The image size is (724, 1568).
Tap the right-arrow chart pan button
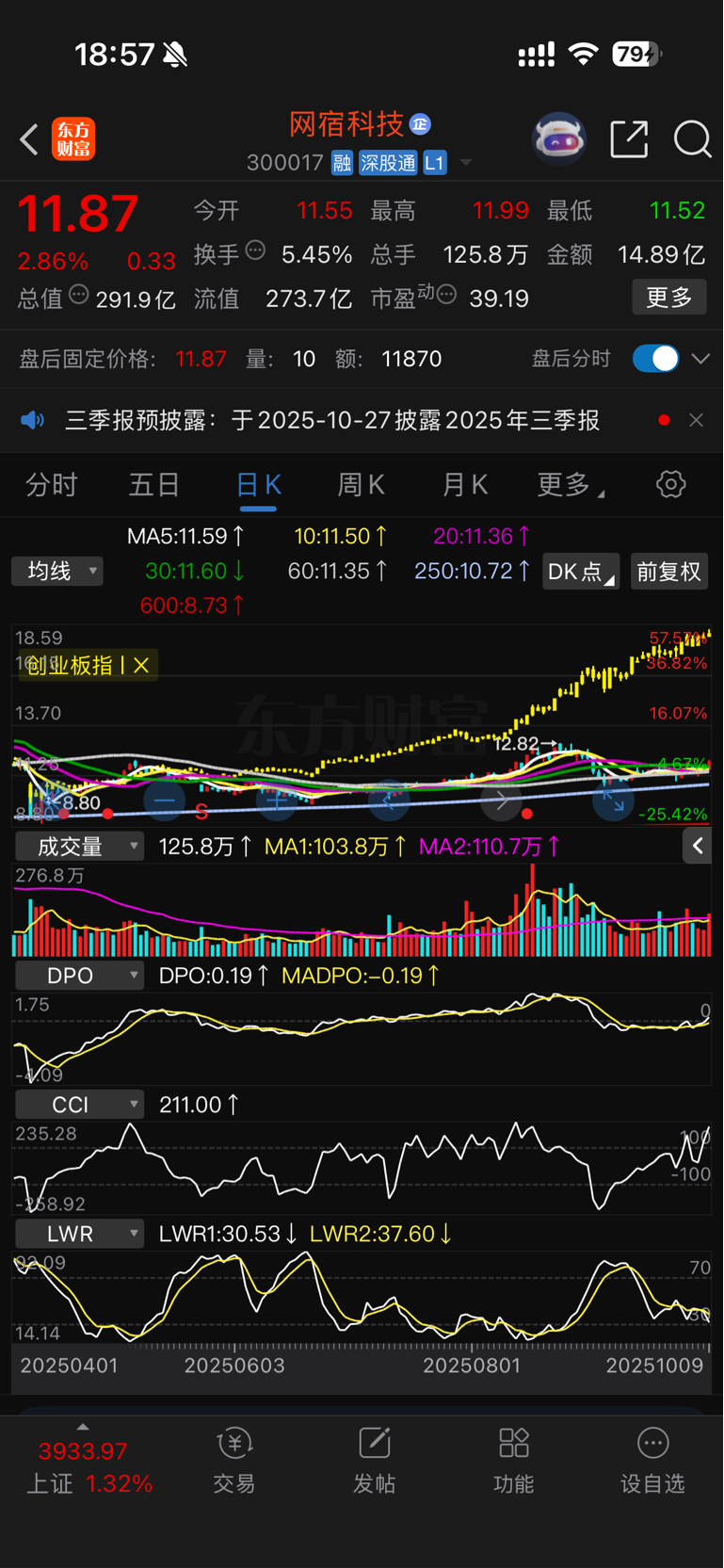point(501,800)
